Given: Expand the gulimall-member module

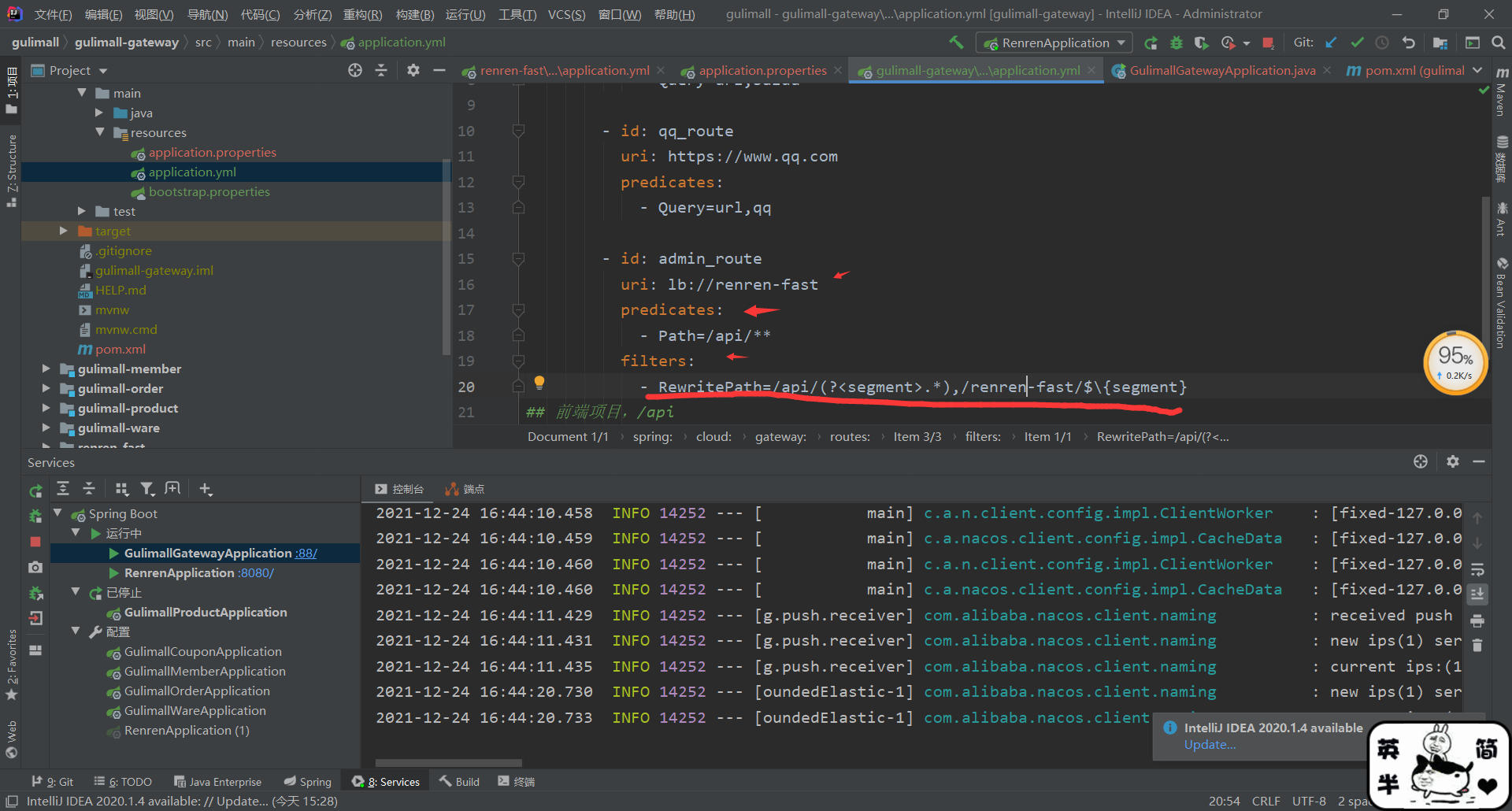Looking at the screenshot, I should tap(46, 368).
